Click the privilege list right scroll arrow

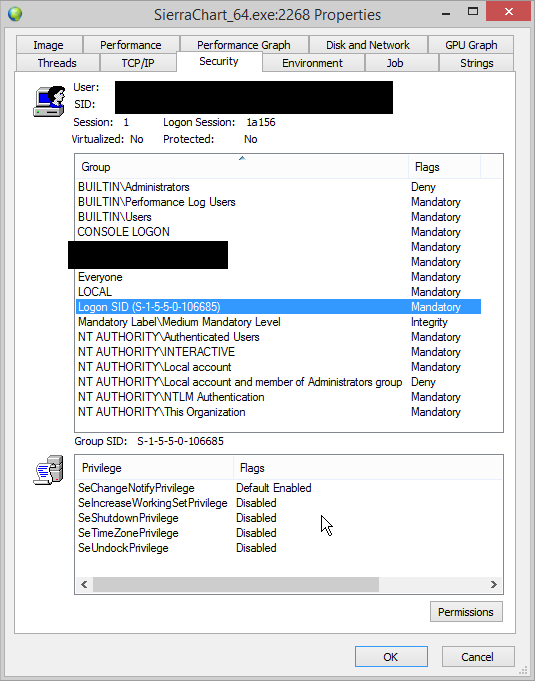494,585
